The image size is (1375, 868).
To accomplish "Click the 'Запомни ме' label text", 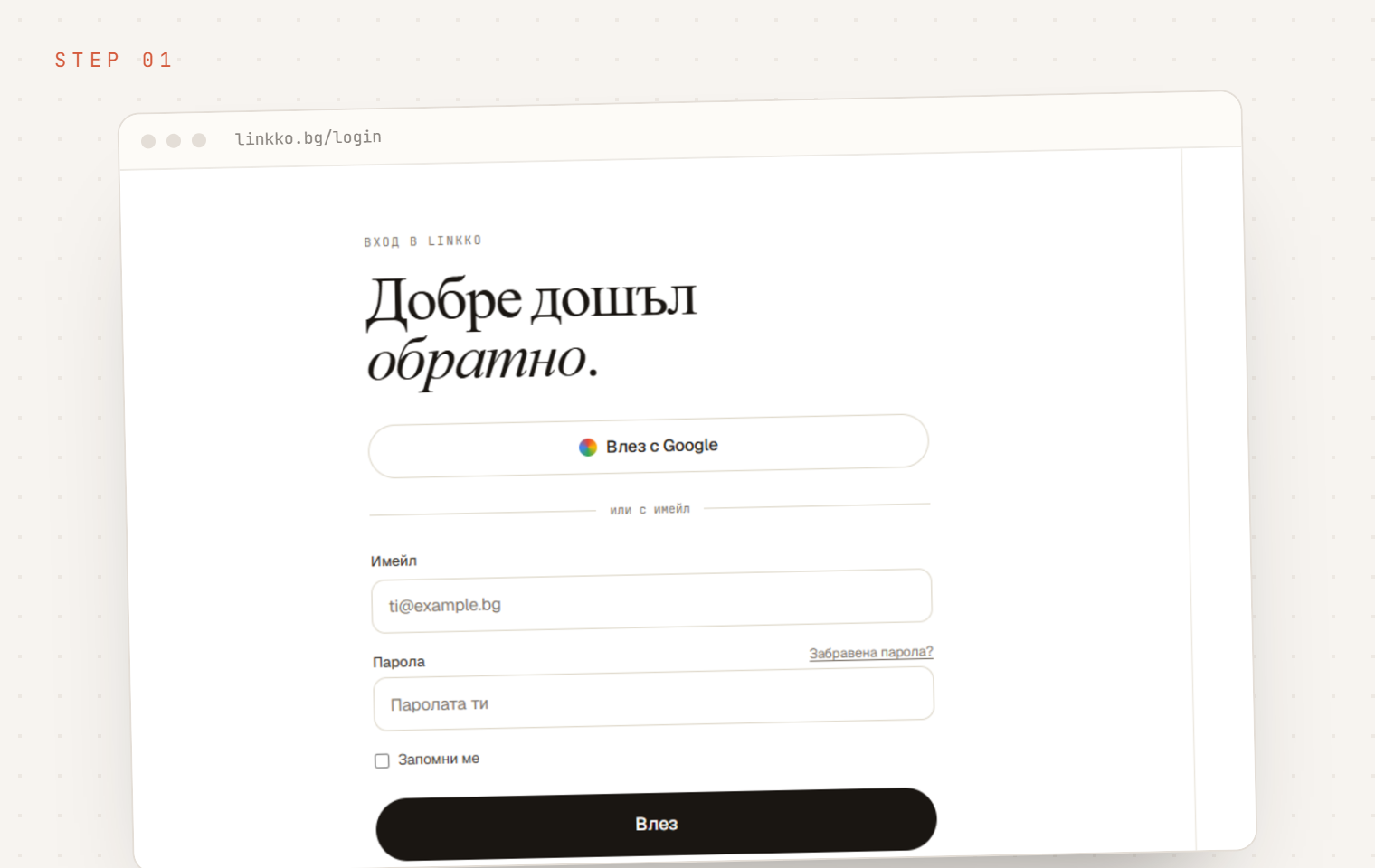I will [439, 759].
